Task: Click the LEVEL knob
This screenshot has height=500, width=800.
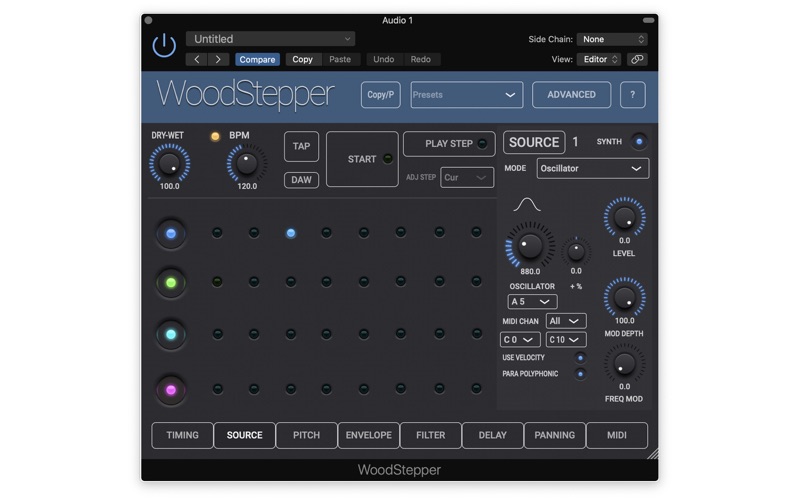Action: (x=624, y=217)
